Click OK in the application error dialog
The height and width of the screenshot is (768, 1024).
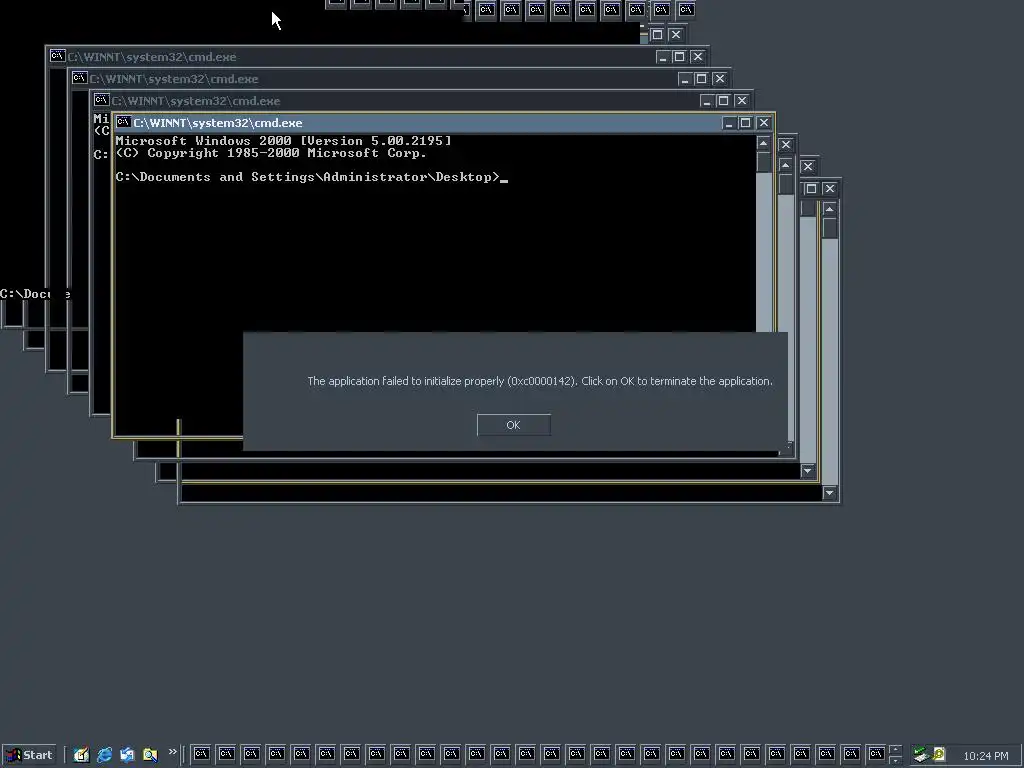coord(513,425)
